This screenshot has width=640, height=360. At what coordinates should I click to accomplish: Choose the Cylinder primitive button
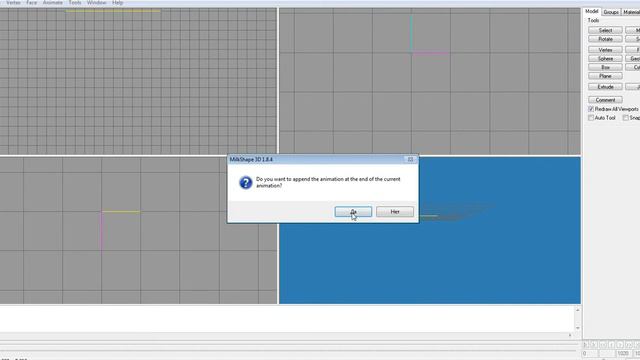pyautogui.click(x=633, y=67)
